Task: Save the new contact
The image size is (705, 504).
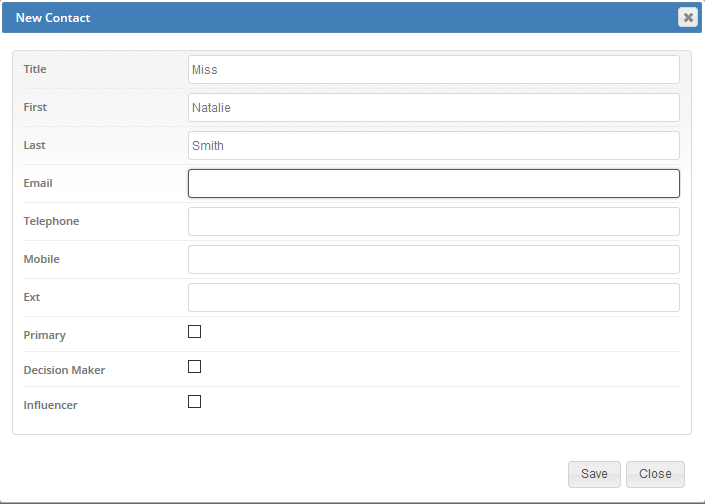Action: 594,474
